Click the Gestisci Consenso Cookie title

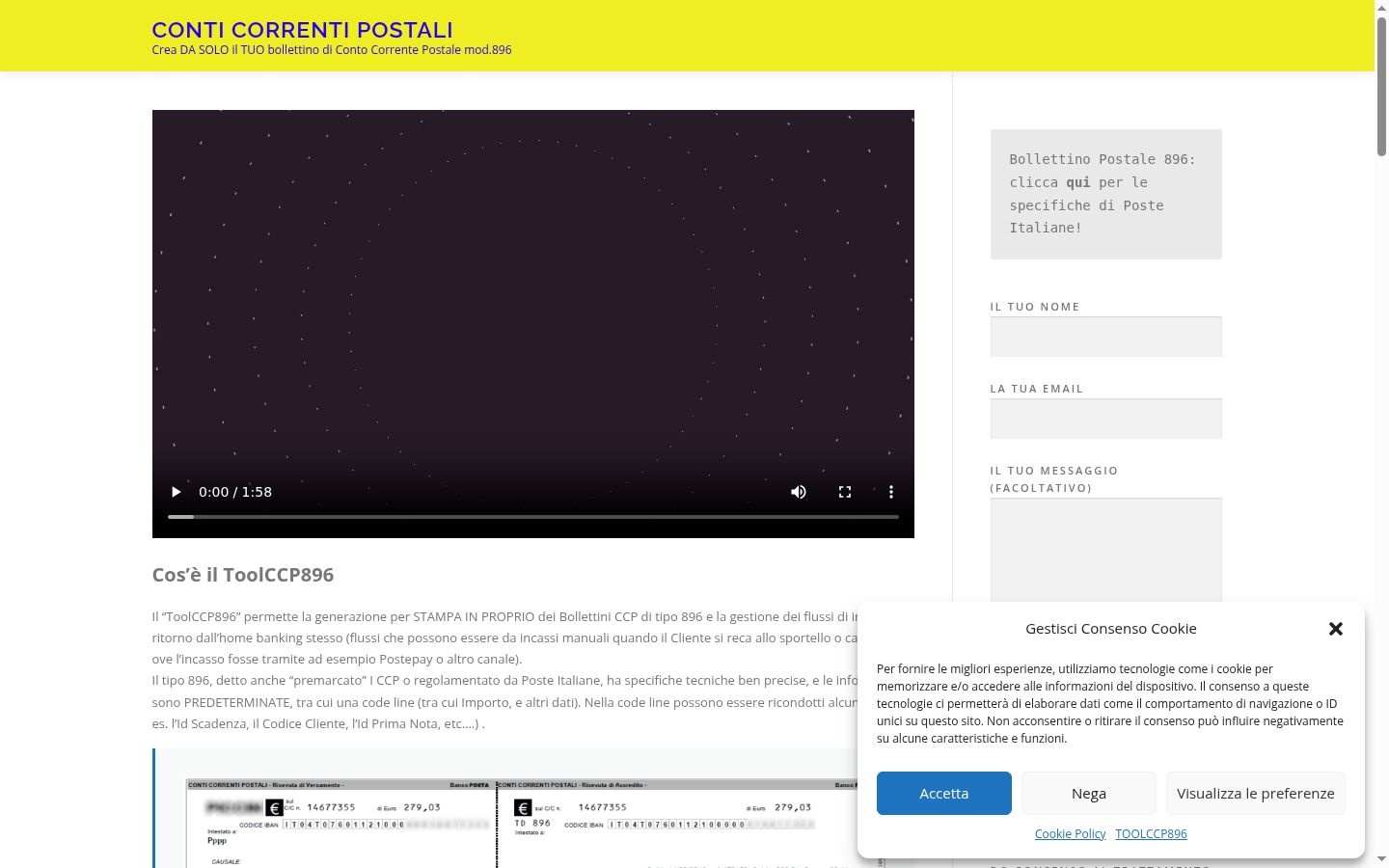[1111, 629]
